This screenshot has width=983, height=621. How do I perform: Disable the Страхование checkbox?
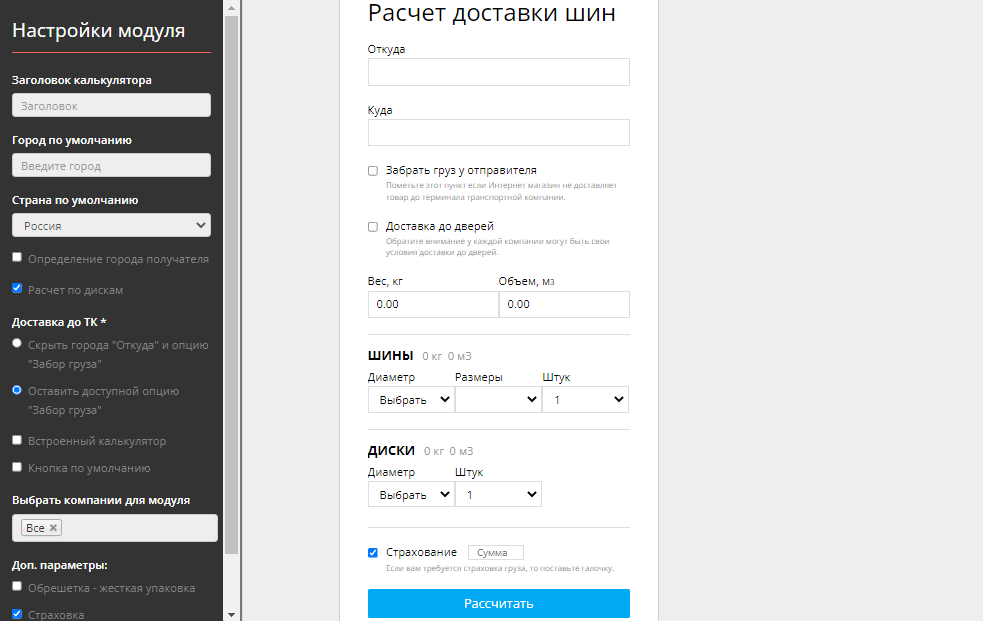[372, 551]
